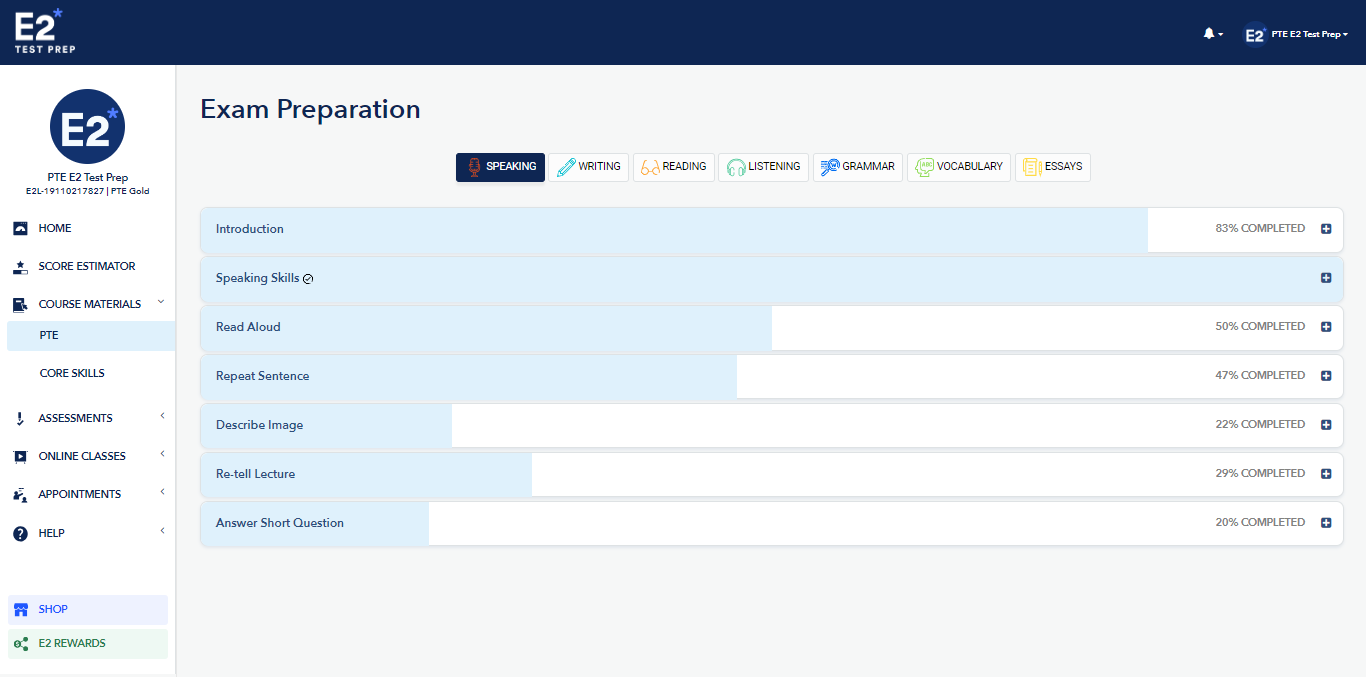The image size is (1366, 677).
Task: Switch to the Grammar tab
Action: 858,166
